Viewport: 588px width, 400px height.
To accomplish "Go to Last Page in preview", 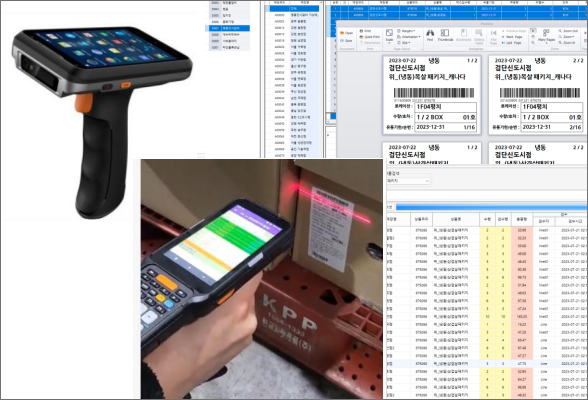I will point(511,43).
